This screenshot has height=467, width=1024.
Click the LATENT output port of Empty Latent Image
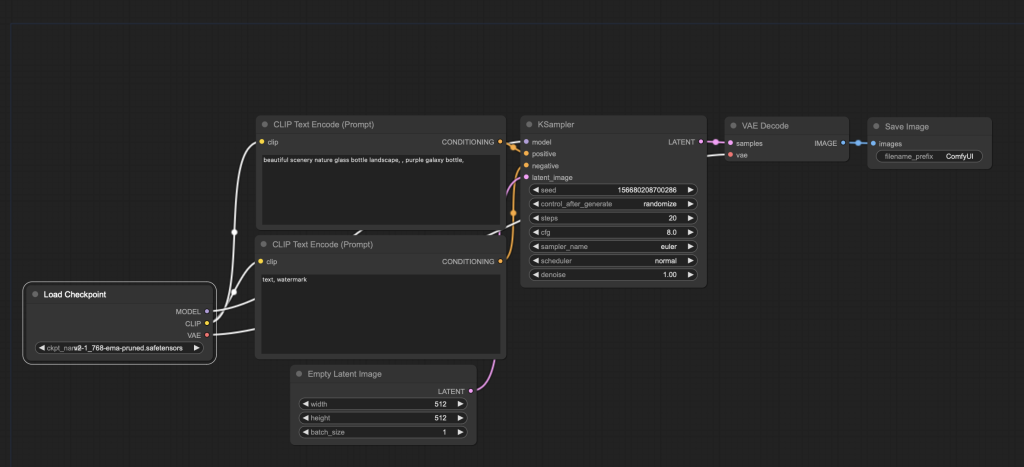471,391
